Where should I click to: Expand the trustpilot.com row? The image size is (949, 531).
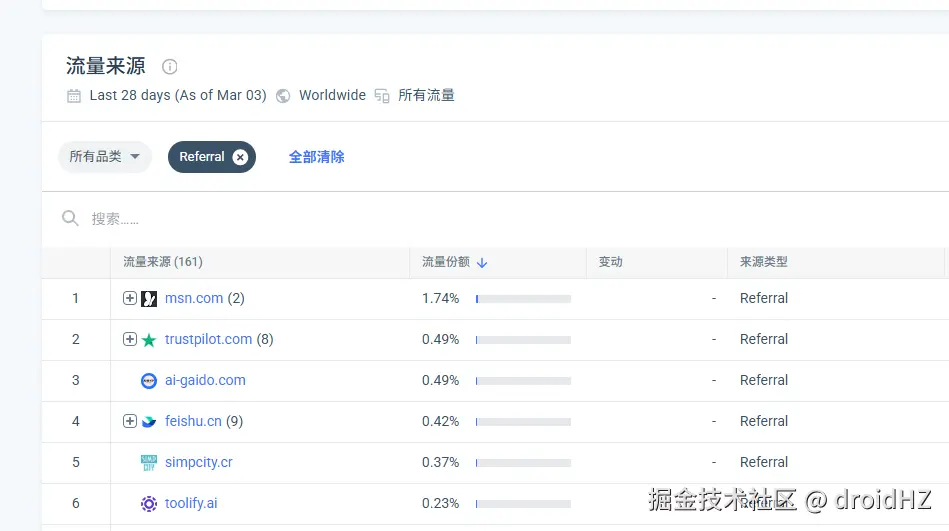(x=130, y=339)
